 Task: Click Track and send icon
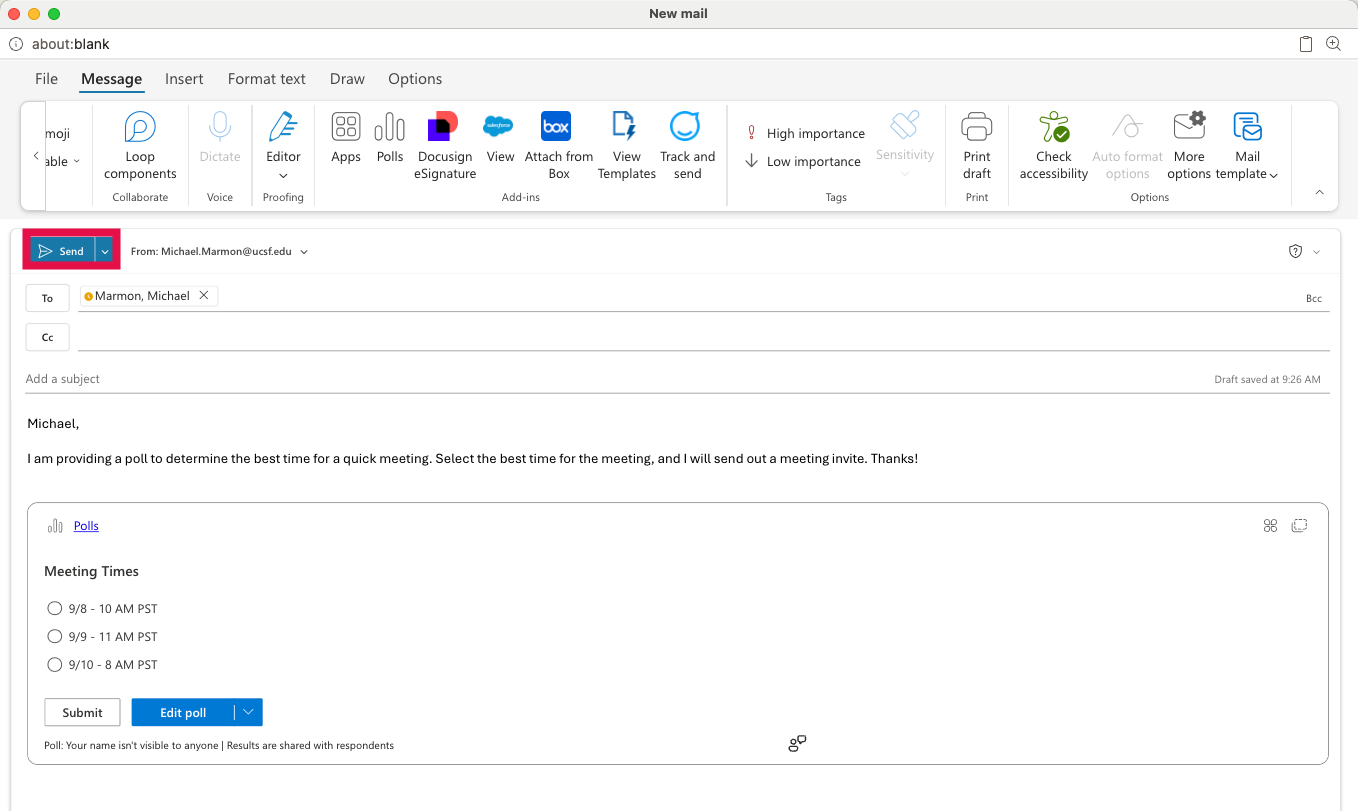pos(685,127)
